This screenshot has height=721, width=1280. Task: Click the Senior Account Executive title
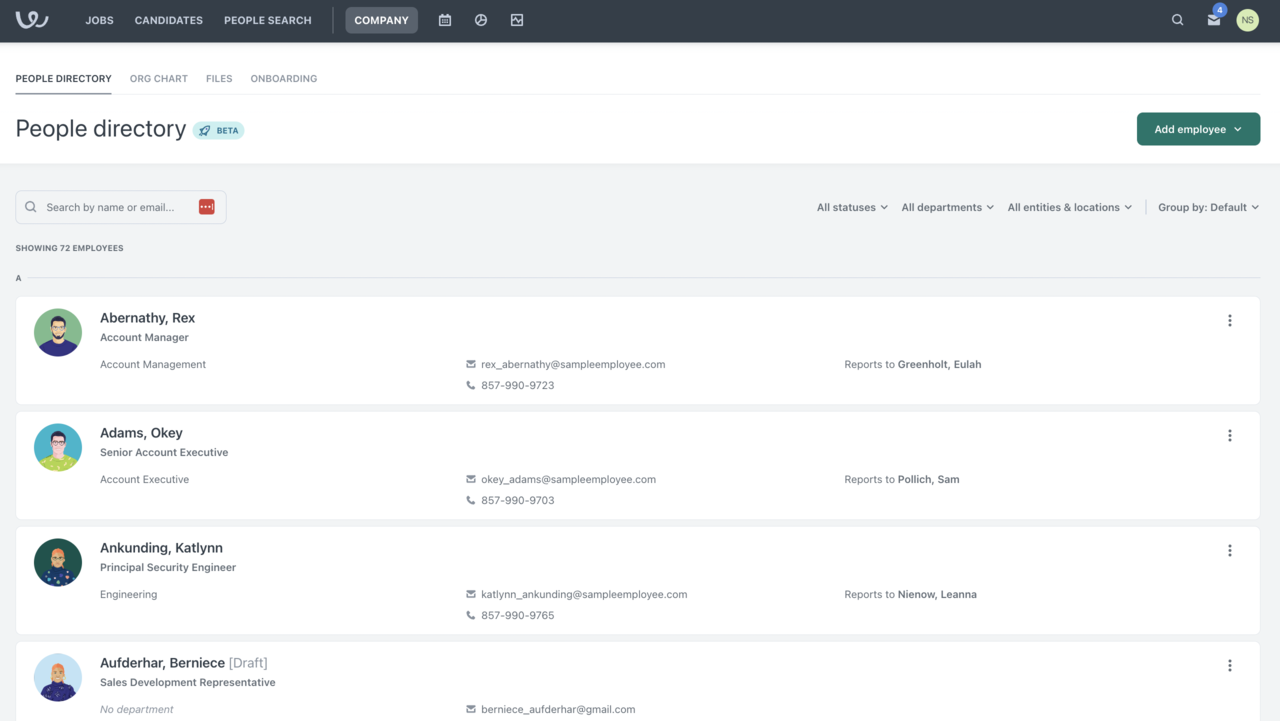[164, 453]
